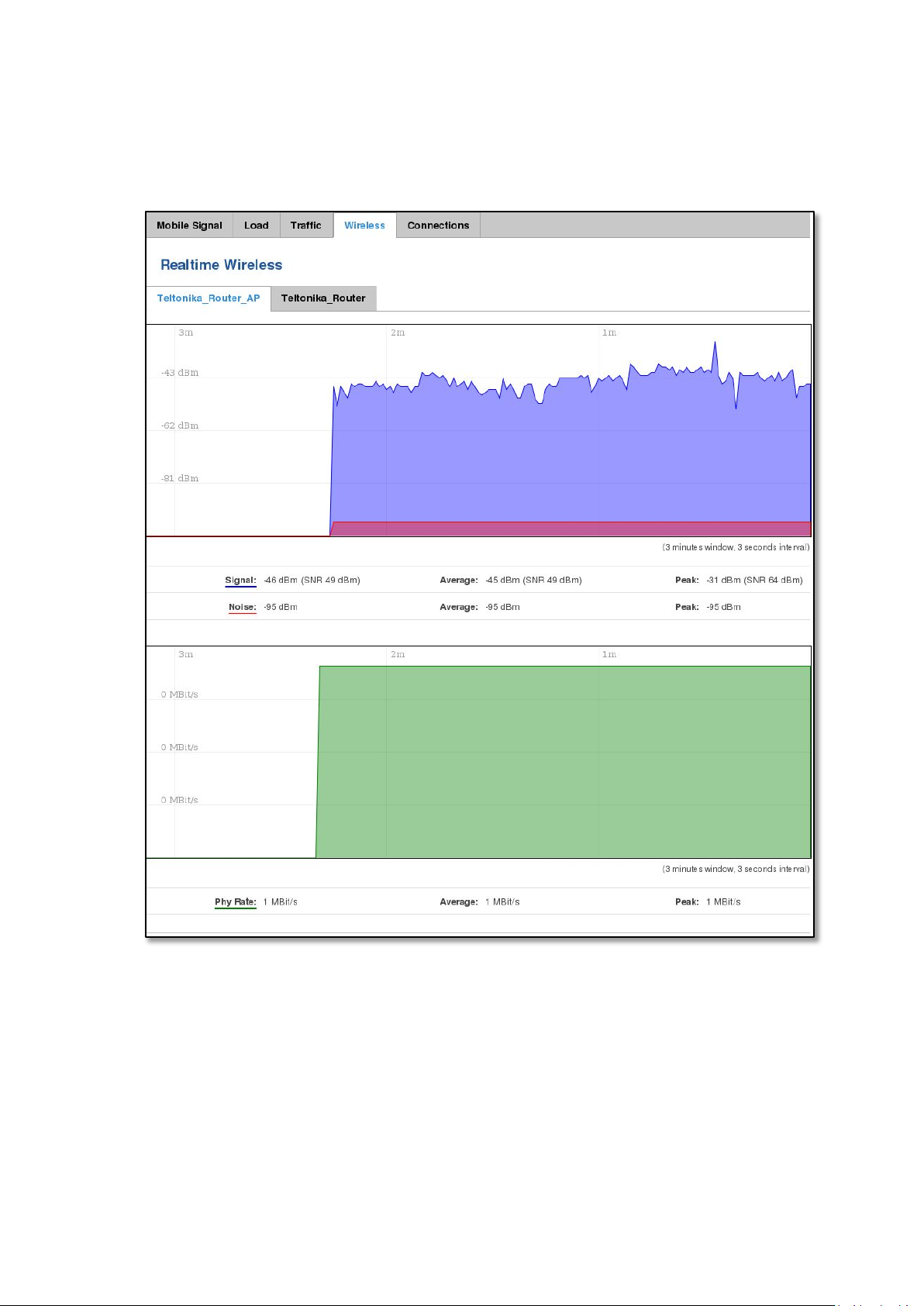
Task: Click the 2m marker on signal graph
Action: click(x=398, y=333)
